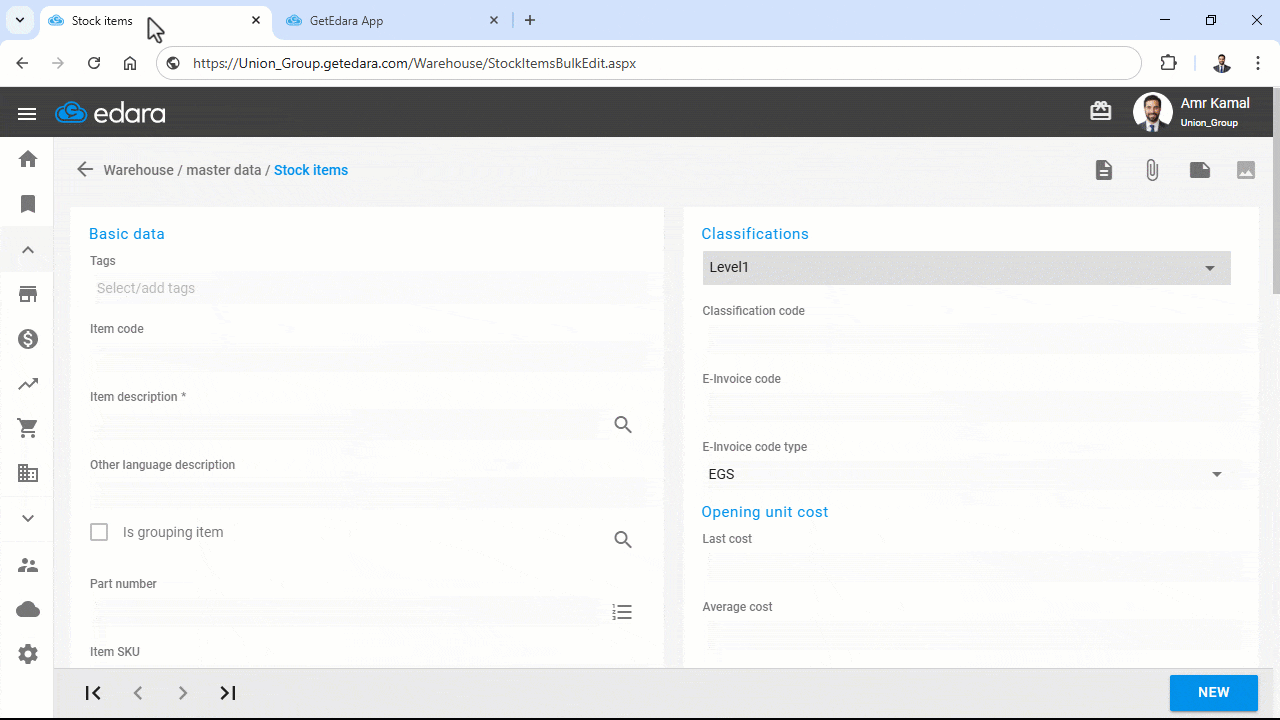Image resolution: width=1280 pixels, height=720 pixels.
Task: Open the store sidebar icon
Action: [28, 294]
